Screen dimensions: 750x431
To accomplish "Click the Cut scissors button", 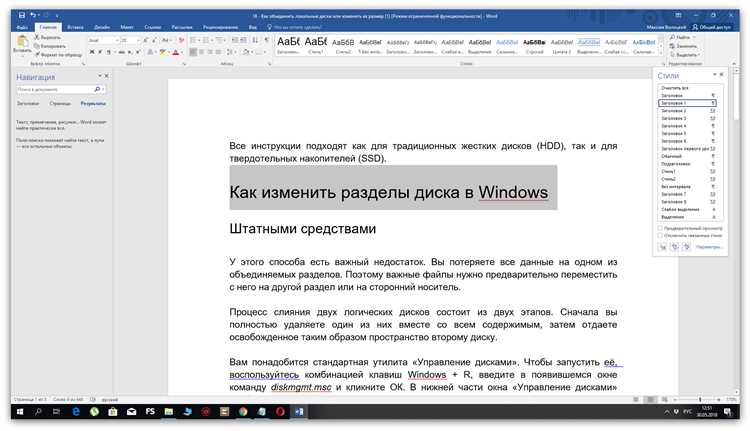I will (47, 37).
